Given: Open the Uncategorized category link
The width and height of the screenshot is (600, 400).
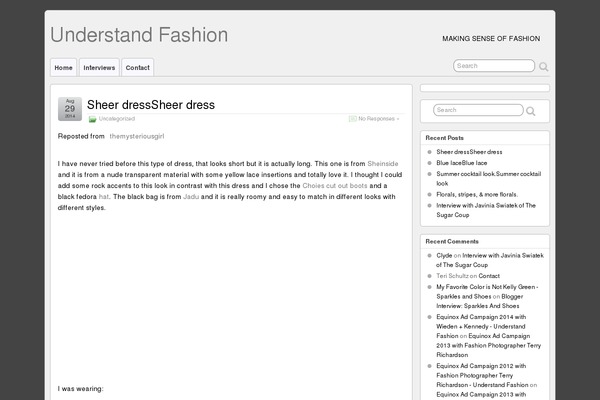Looking at the screenshot, I should point(117,119).
